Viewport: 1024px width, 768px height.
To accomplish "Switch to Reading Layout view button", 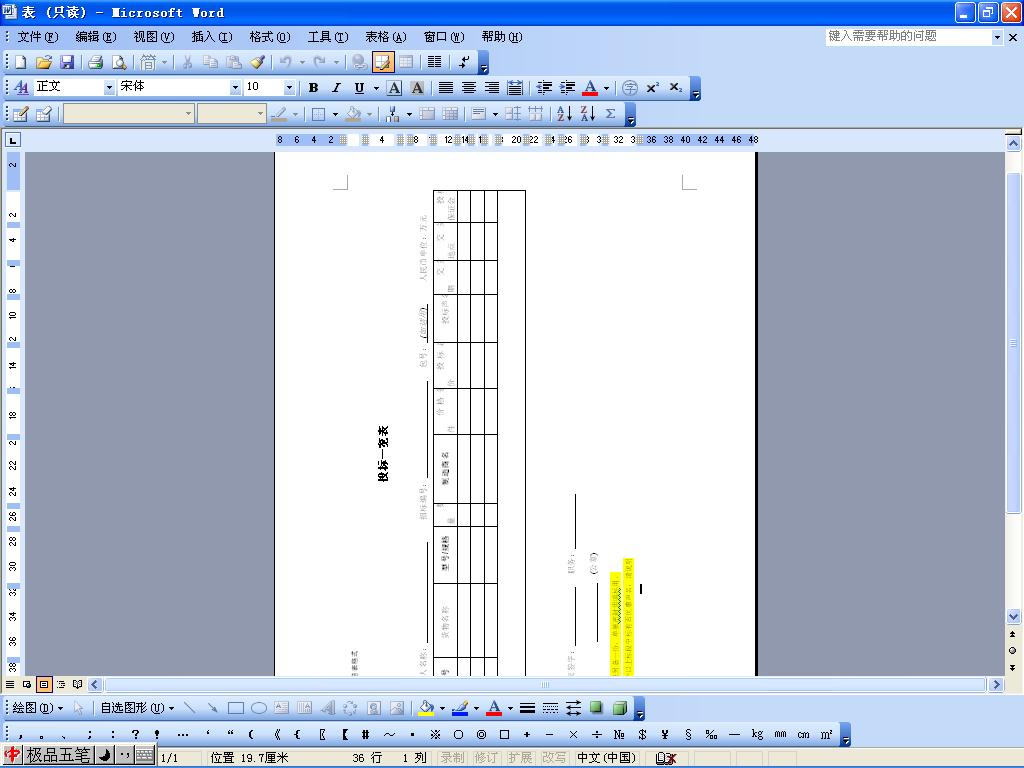I will click(x=78, y=684).
